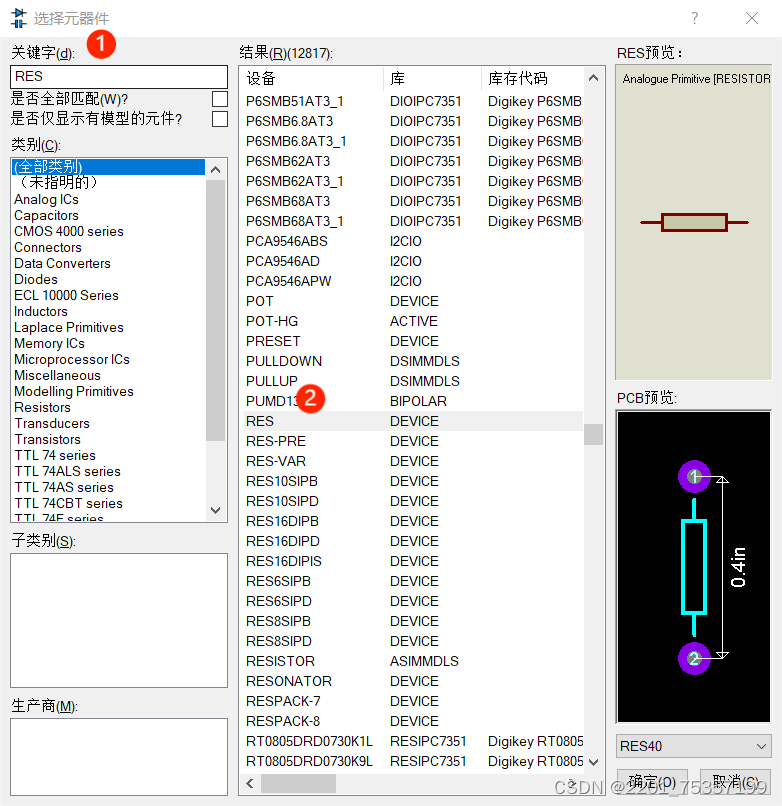
Task: Click the category list scroll up arrow
Action: click(x=216, y=170)
